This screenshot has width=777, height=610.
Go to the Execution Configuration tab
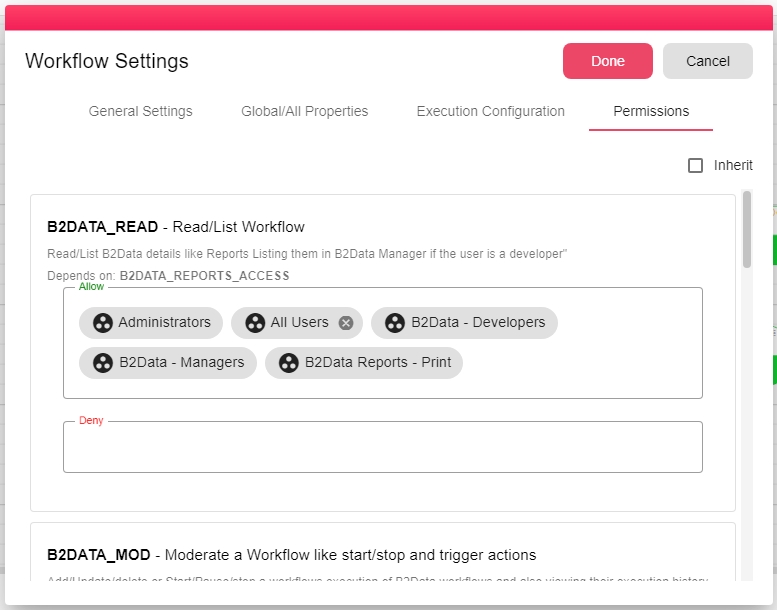coord(491,112)
